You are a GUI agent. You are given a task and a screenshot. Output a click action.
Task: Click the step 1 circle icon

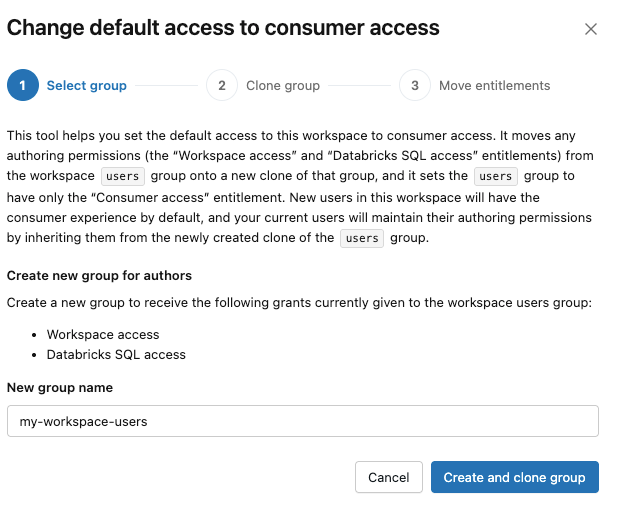pos(22,85)
